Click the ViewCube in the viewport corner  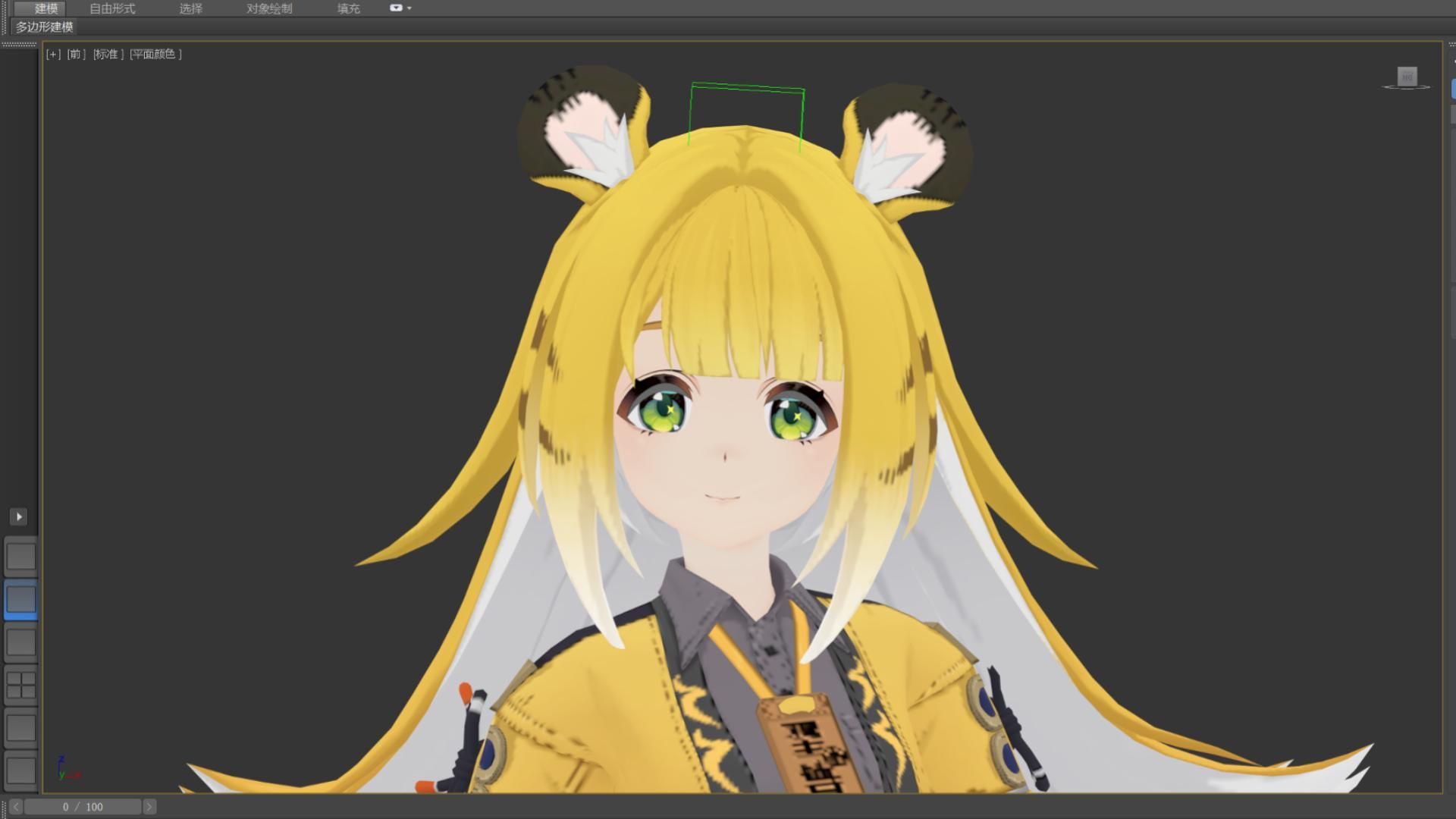[x=1407, y=77]
